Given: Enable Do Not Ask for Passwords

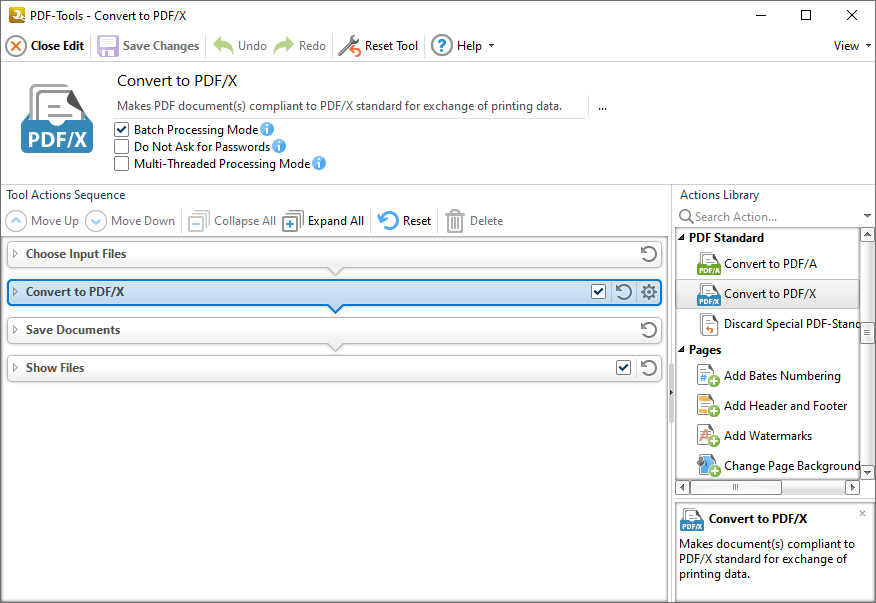Looking at the screenshot, I should click(121, 146).
